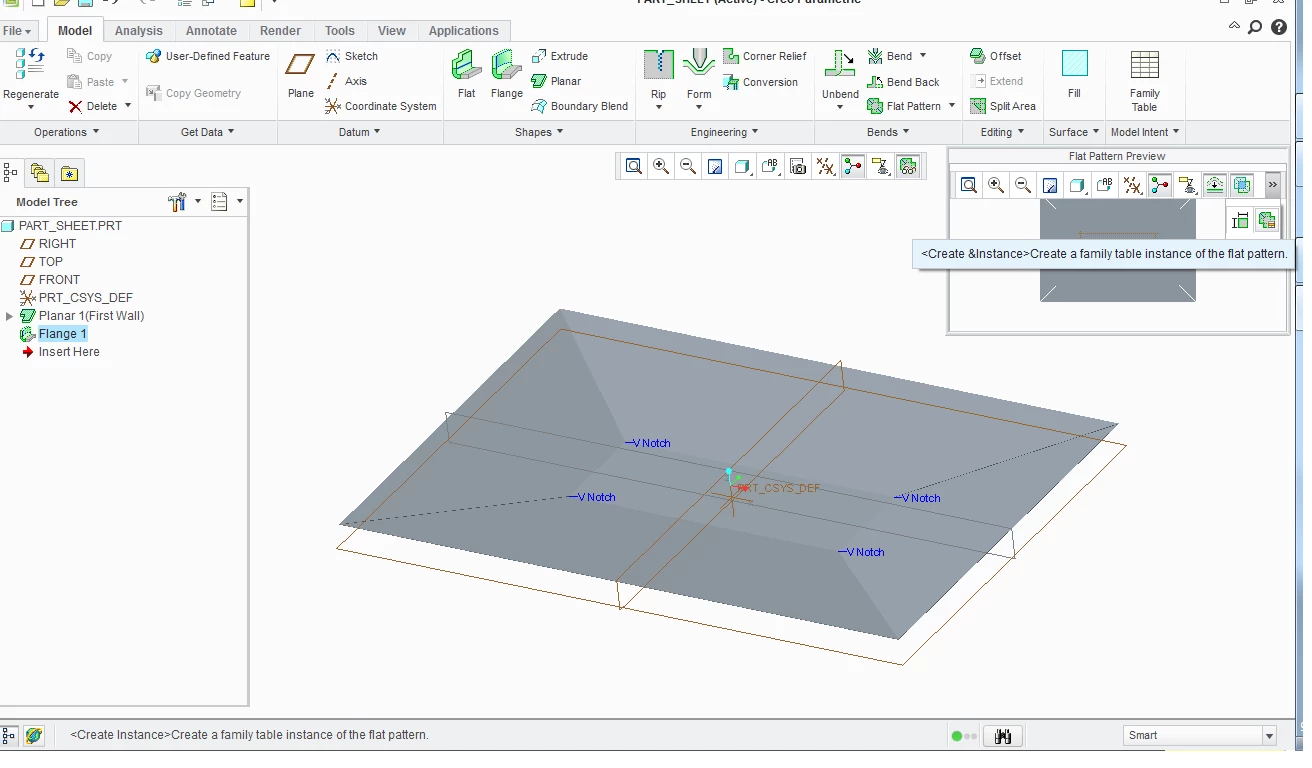Toggle the down-arrow bend display button in the preview toolbar
The image size is (1312, 768).
click(x=1214, y=185)
